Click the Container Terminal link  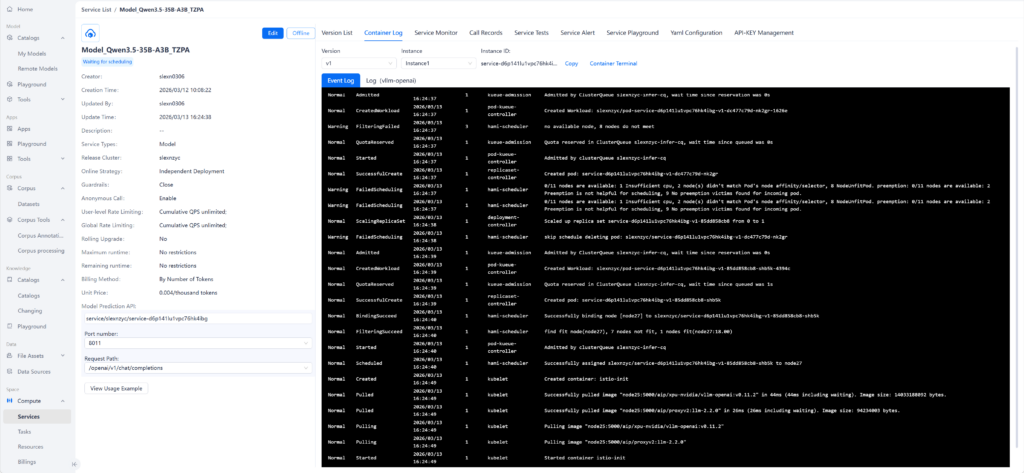tap(613, 63)
